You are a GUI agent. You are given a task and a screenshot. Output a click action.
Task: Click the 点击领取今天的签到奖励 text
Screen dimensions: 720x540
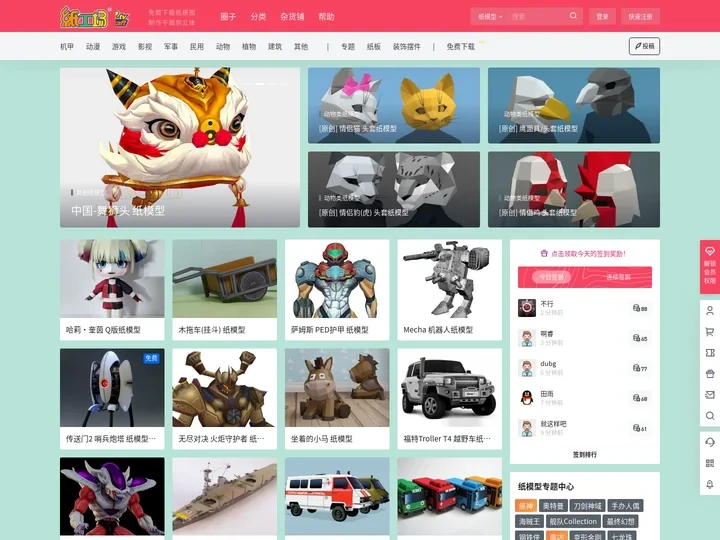(588, 253)
